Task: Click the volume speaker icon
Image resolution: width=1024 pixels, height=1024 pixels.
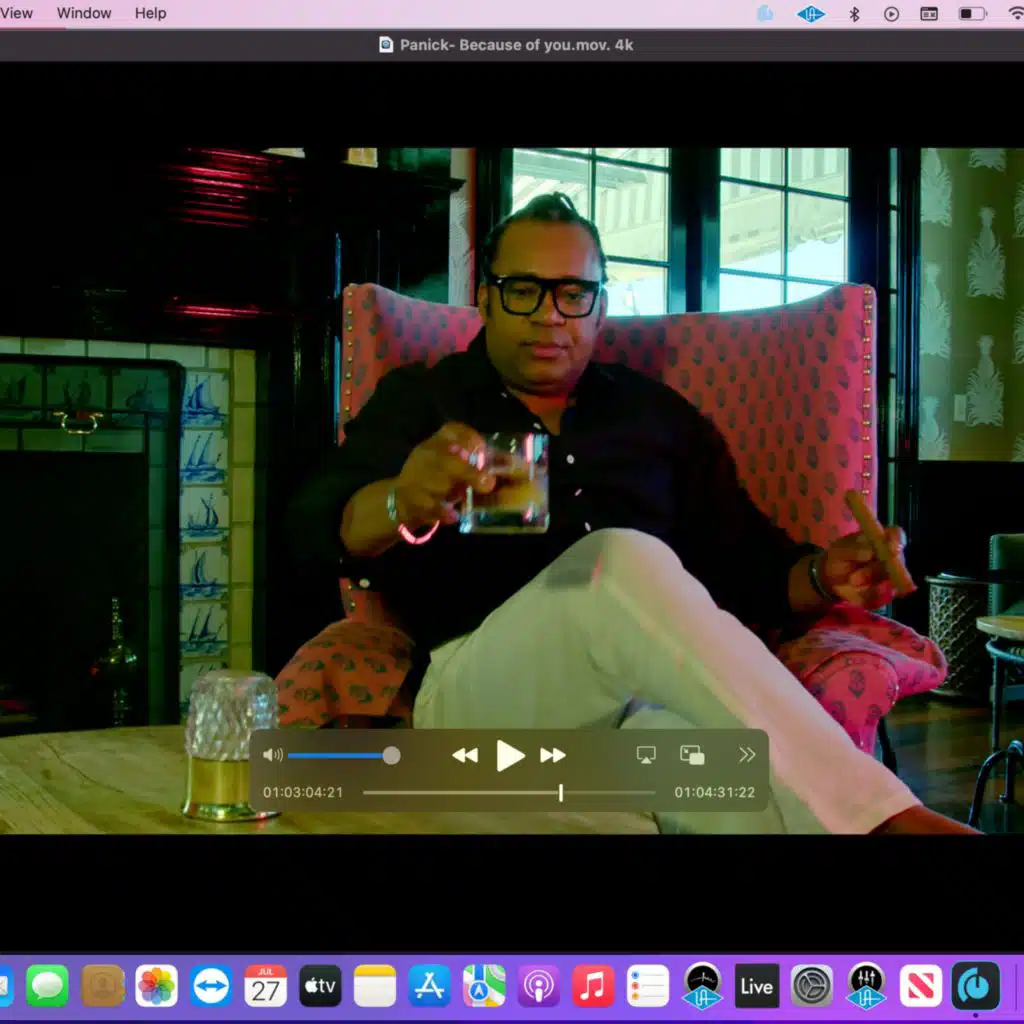Action: [272, 756]
